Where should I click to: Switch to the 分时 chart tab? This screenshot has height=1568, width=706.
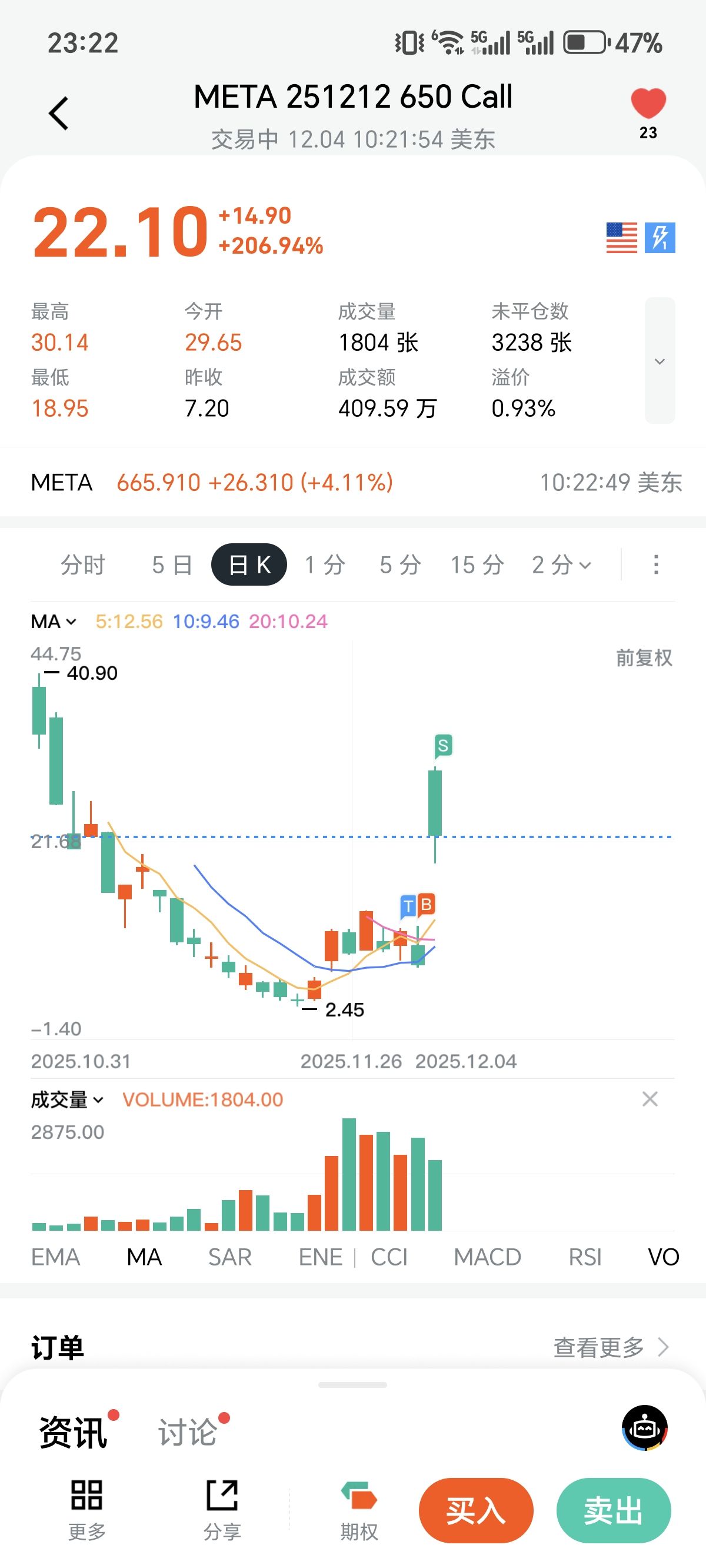click(83, 565)
